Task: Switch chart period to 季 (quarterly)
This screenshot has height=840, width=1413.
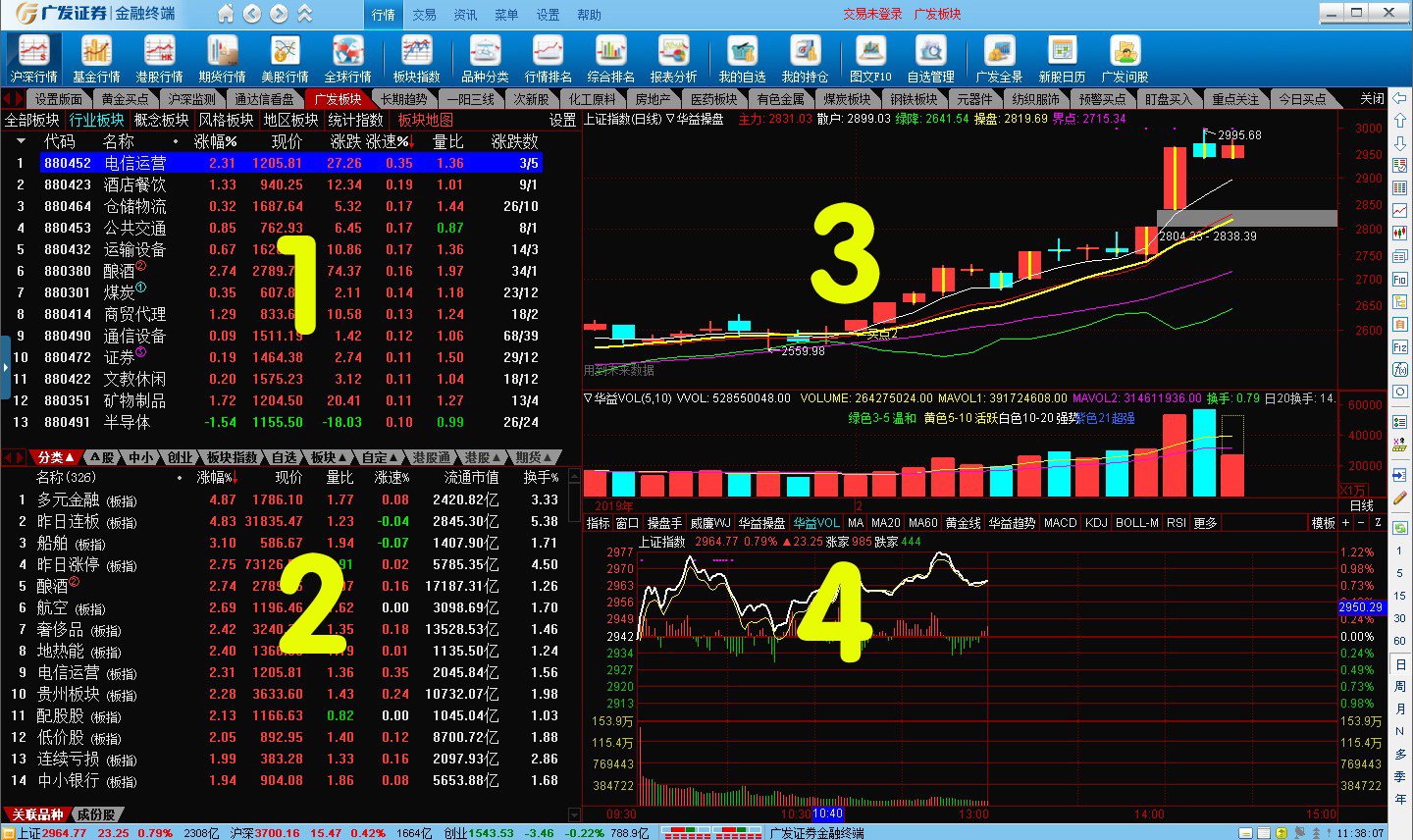Action: click(1400, 776)
